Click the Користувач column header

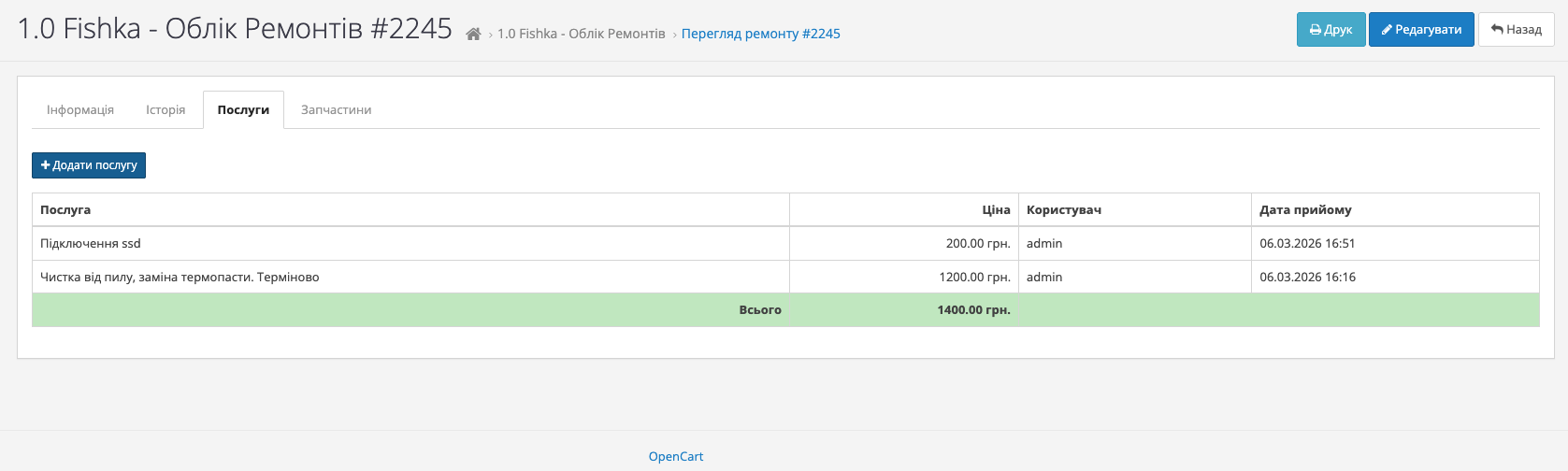1135,209
